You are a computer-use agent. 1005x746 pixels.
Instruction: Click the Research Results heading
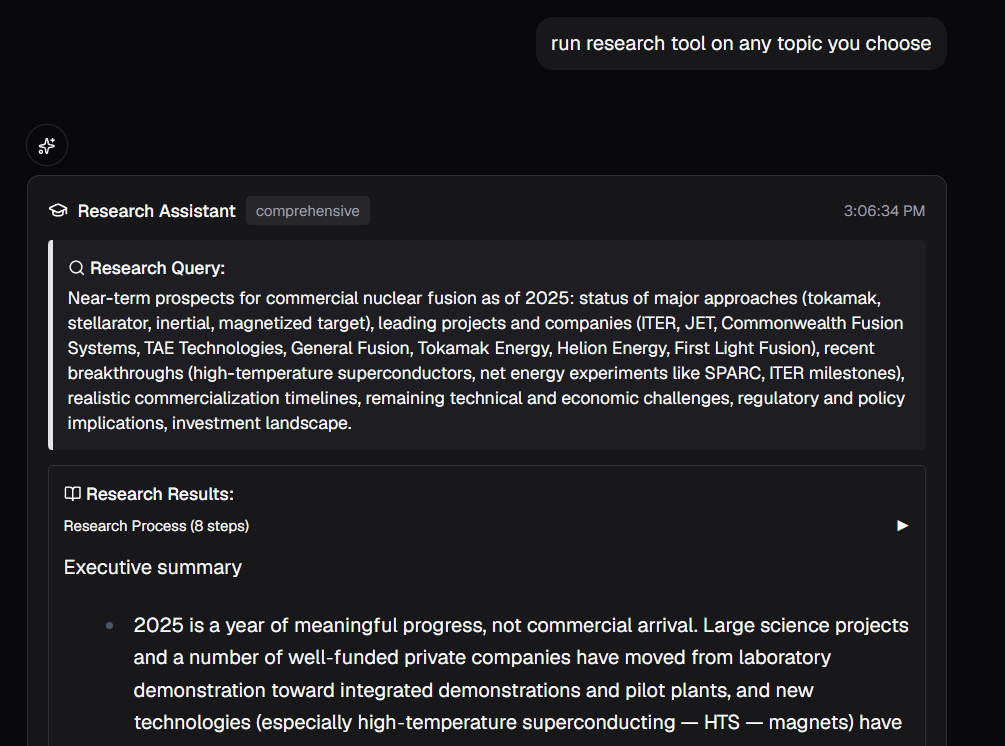click(x=160, y=494)
